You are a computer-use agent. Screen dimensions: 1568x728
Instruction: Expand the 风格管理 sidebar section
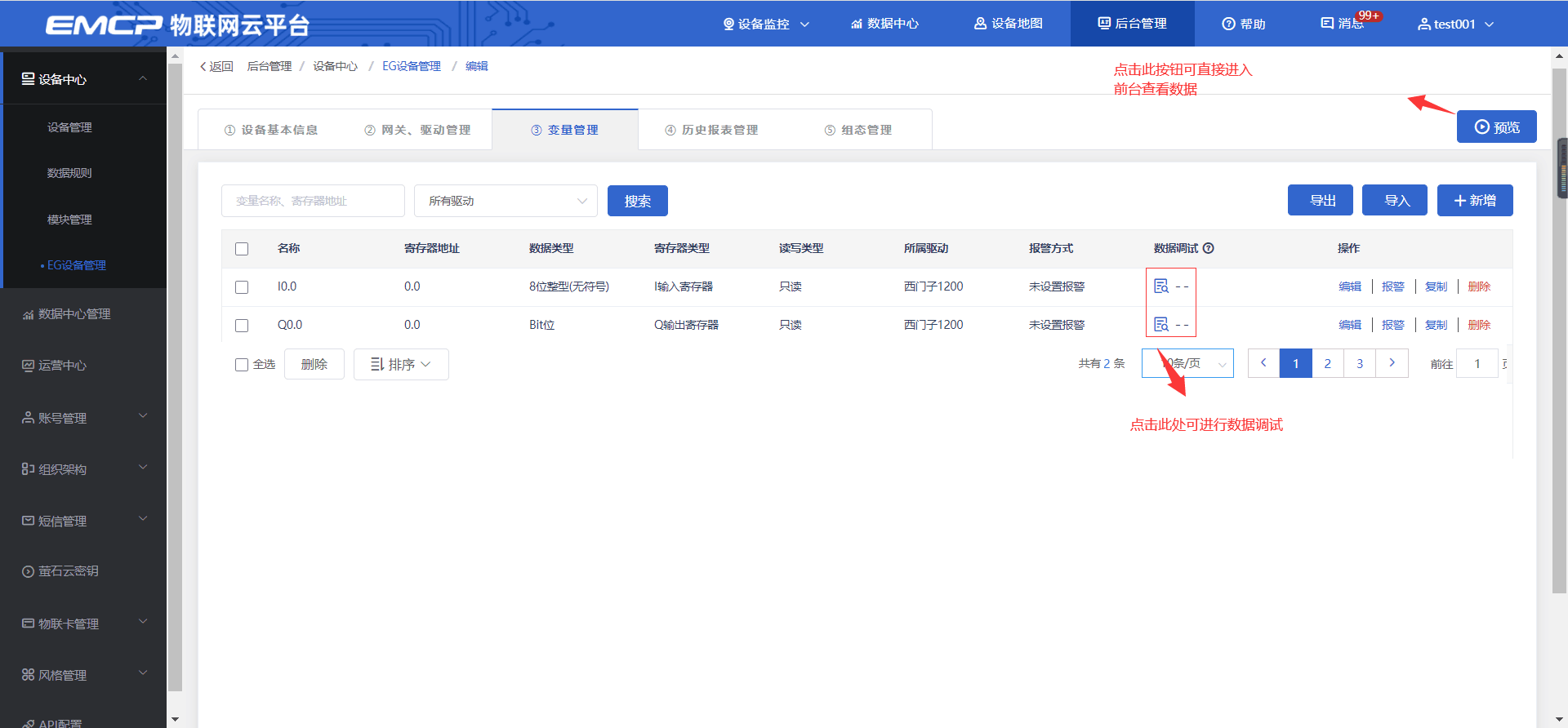(143, 673)
